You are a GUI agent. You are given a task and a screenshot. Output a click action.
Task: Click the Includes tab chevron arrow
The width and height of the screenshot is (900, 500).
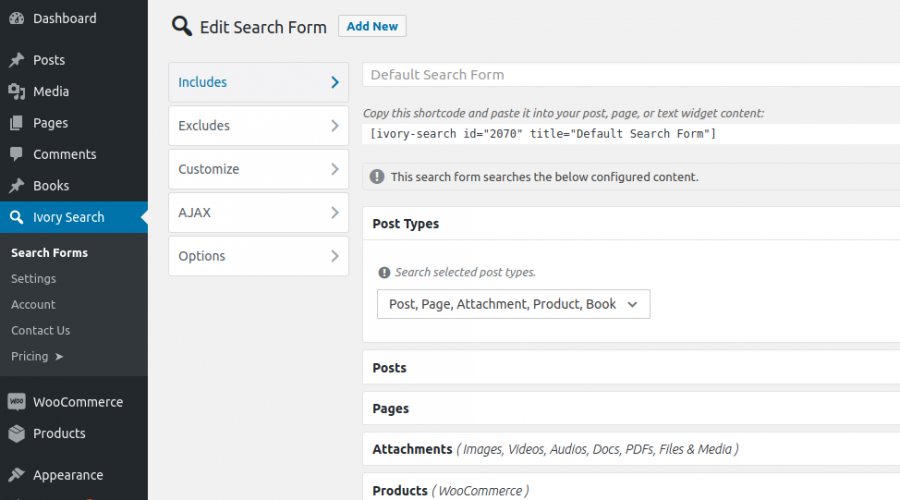coord(335,82)
